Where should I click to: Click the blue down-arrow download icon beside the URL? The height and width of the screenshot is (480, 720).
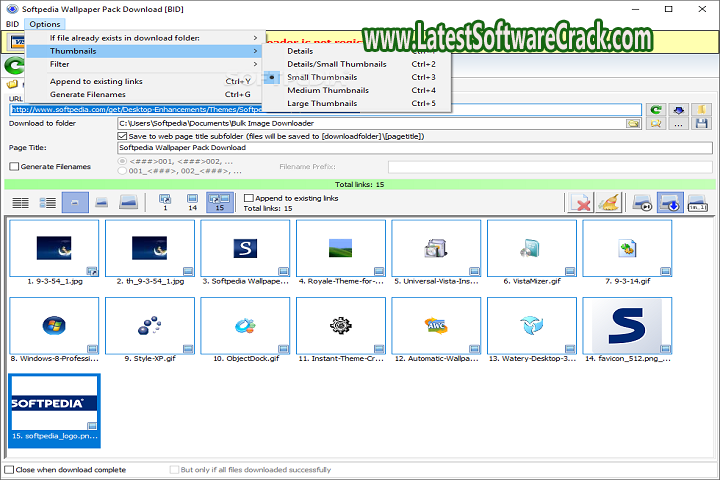pos(678,110)
